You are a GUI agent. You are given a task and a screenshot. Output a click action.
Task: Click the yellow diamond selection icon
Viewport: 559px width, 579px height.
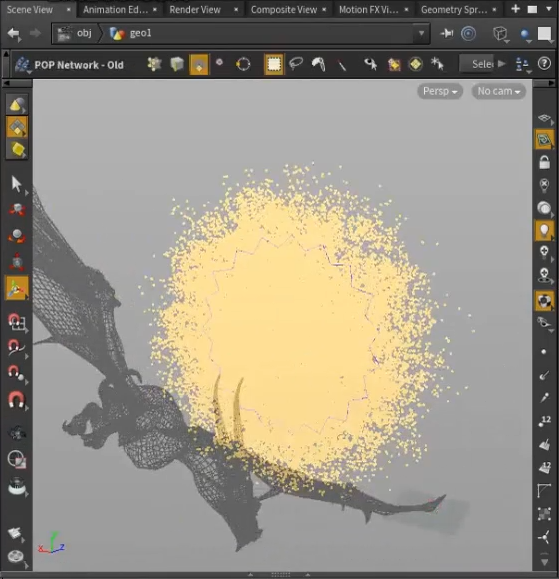416,64
